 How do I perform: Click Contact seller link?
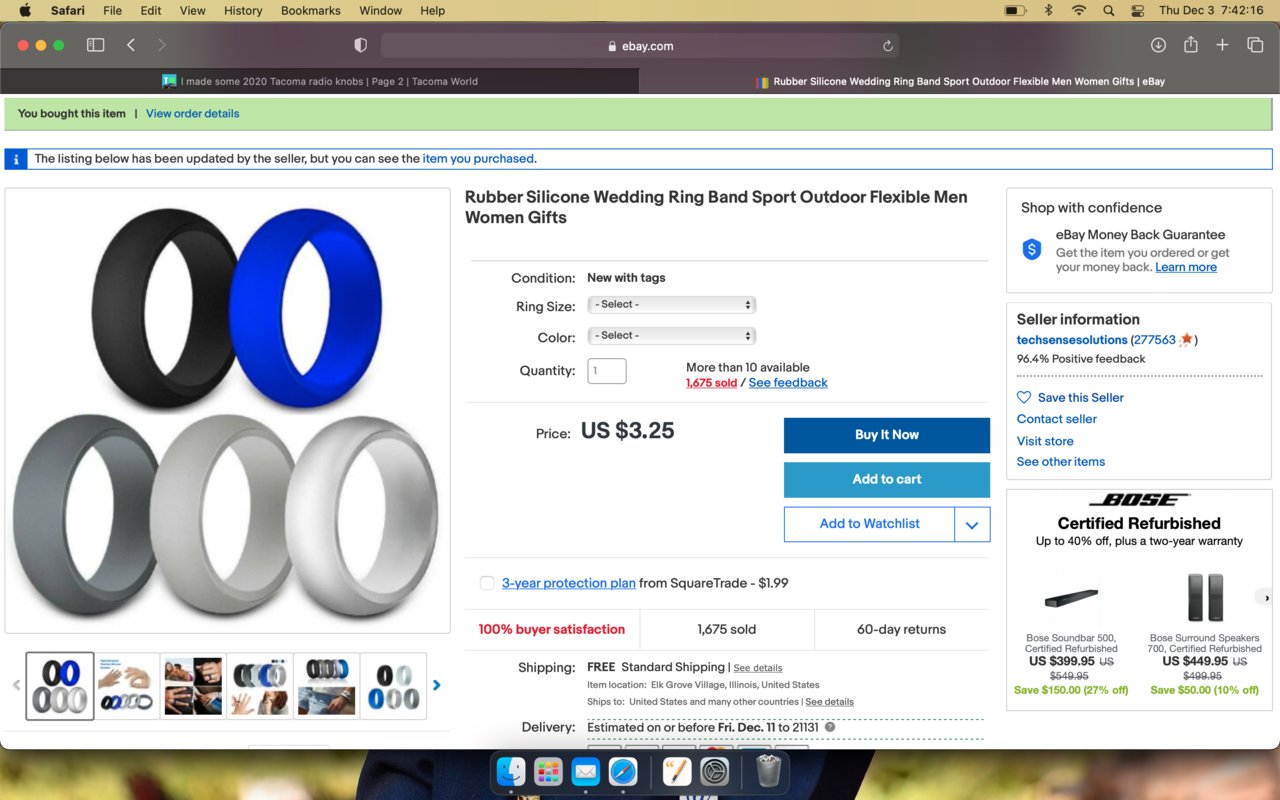pyautogui.click(x=1057, y=419)
